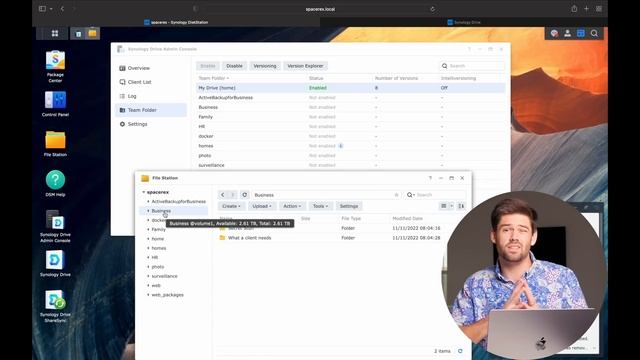Open the DSM user options menu
640x360 pixels.
[567, 33]
